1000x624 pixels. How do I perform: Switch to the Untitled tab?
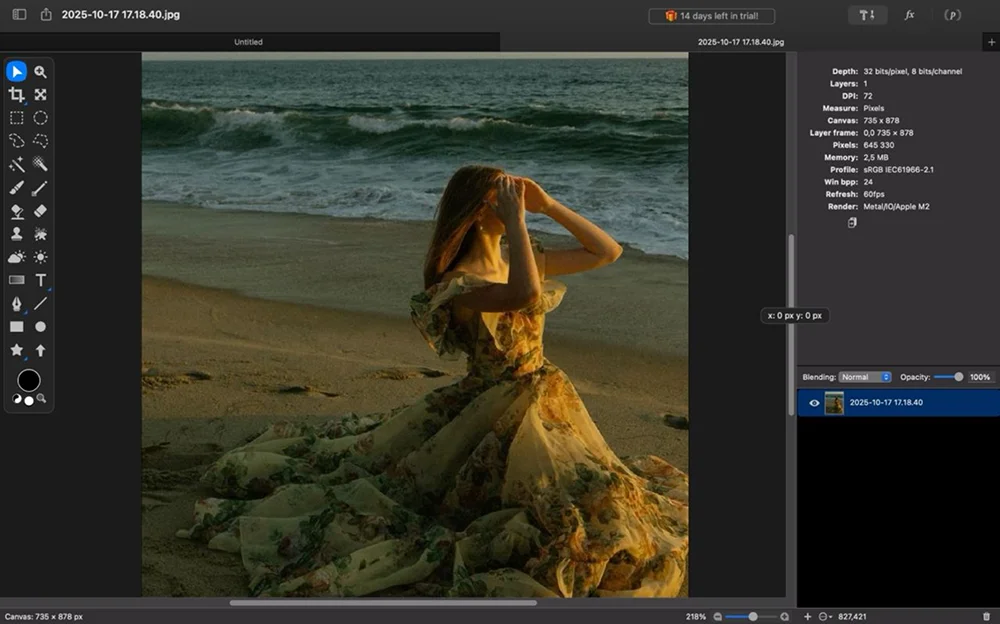click(248, 42)
